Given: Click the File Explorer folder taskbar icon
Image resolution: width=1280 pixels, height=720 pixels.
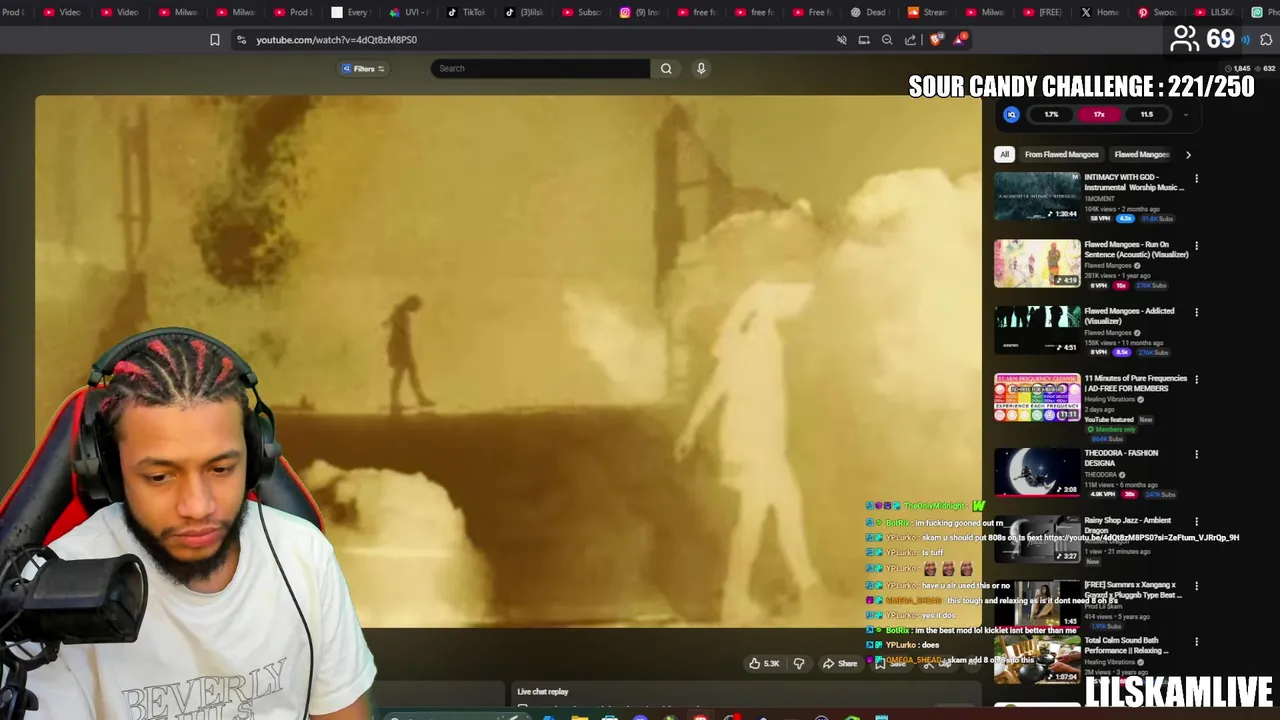Looking at the screenshot, I should coord(579,716).
